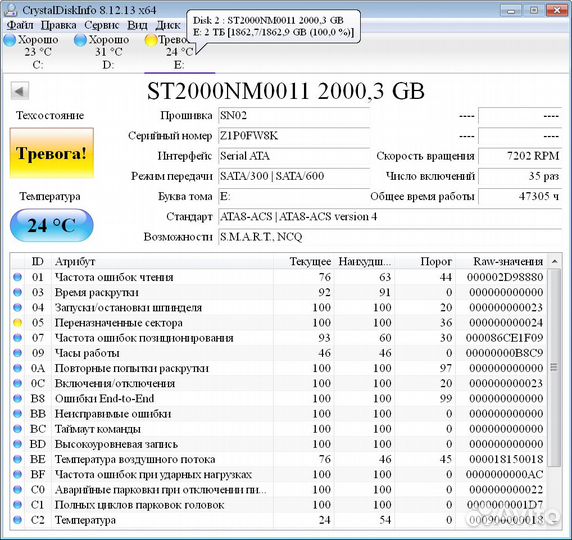Click status dot of Температура воздушного потока row
The image size is (572, 540).
point(18,459)
